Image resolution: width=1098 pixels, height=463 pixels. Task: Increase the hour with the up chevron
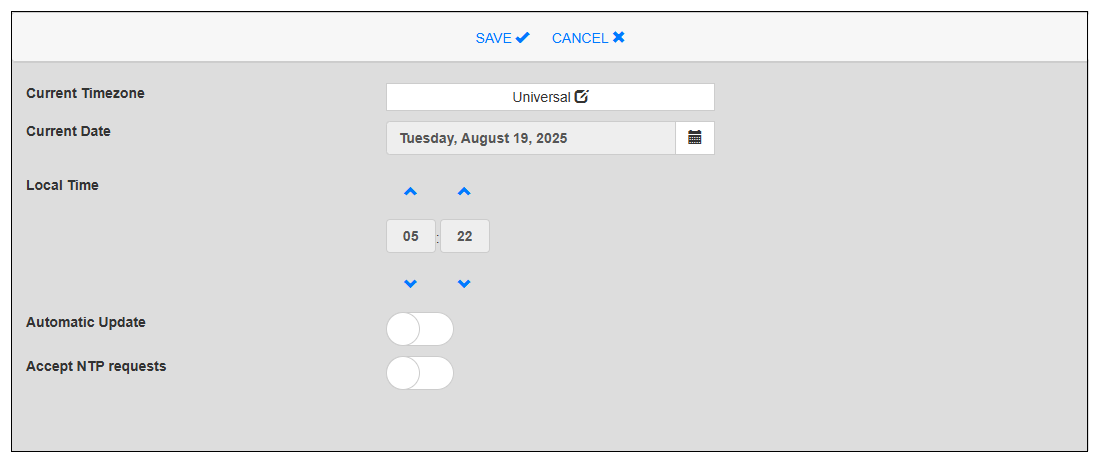click(x=410, y=191)
